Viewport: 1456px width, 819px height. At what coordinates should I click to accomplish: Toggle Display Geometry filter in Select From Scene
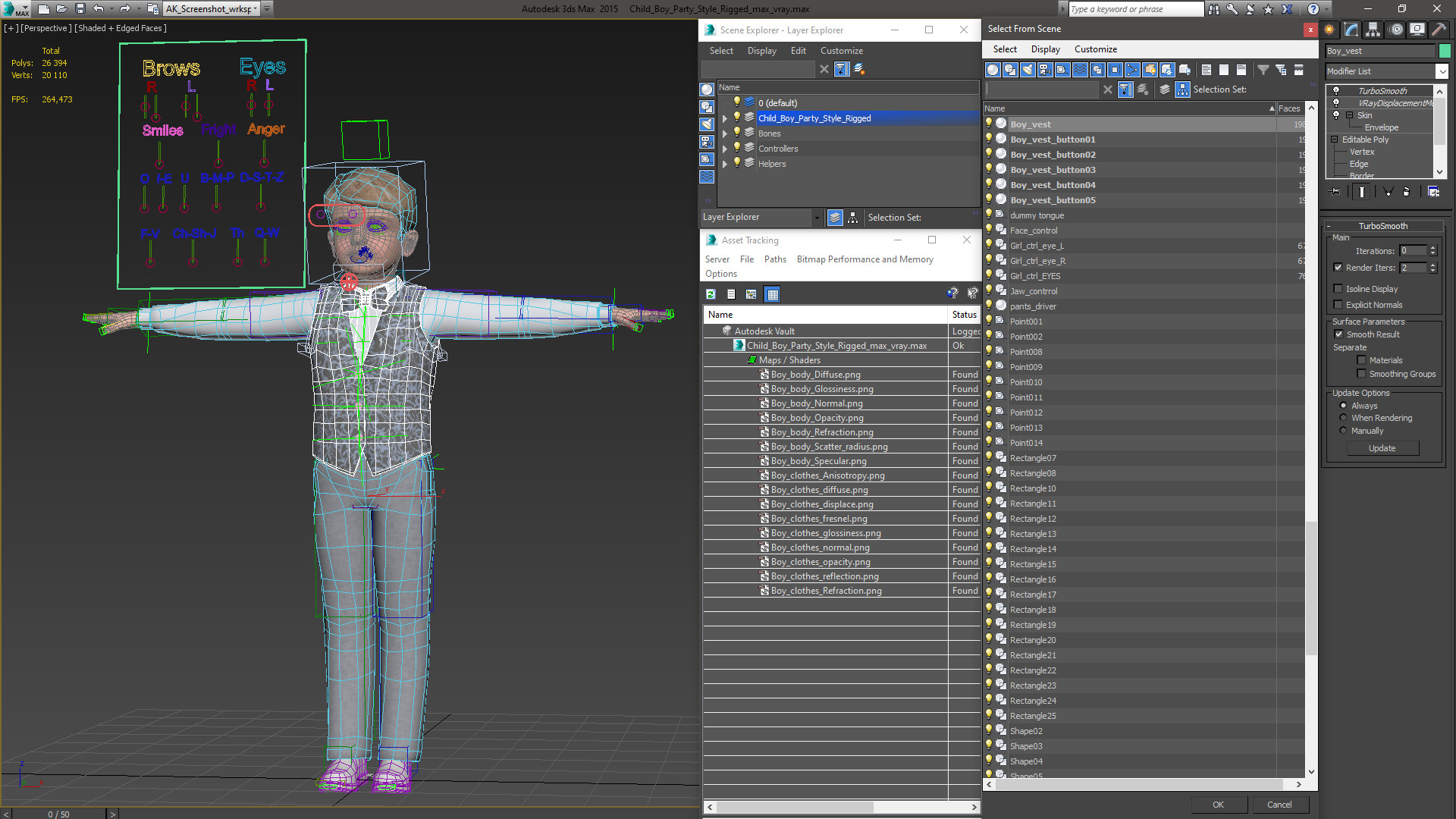tap(993, 70)
